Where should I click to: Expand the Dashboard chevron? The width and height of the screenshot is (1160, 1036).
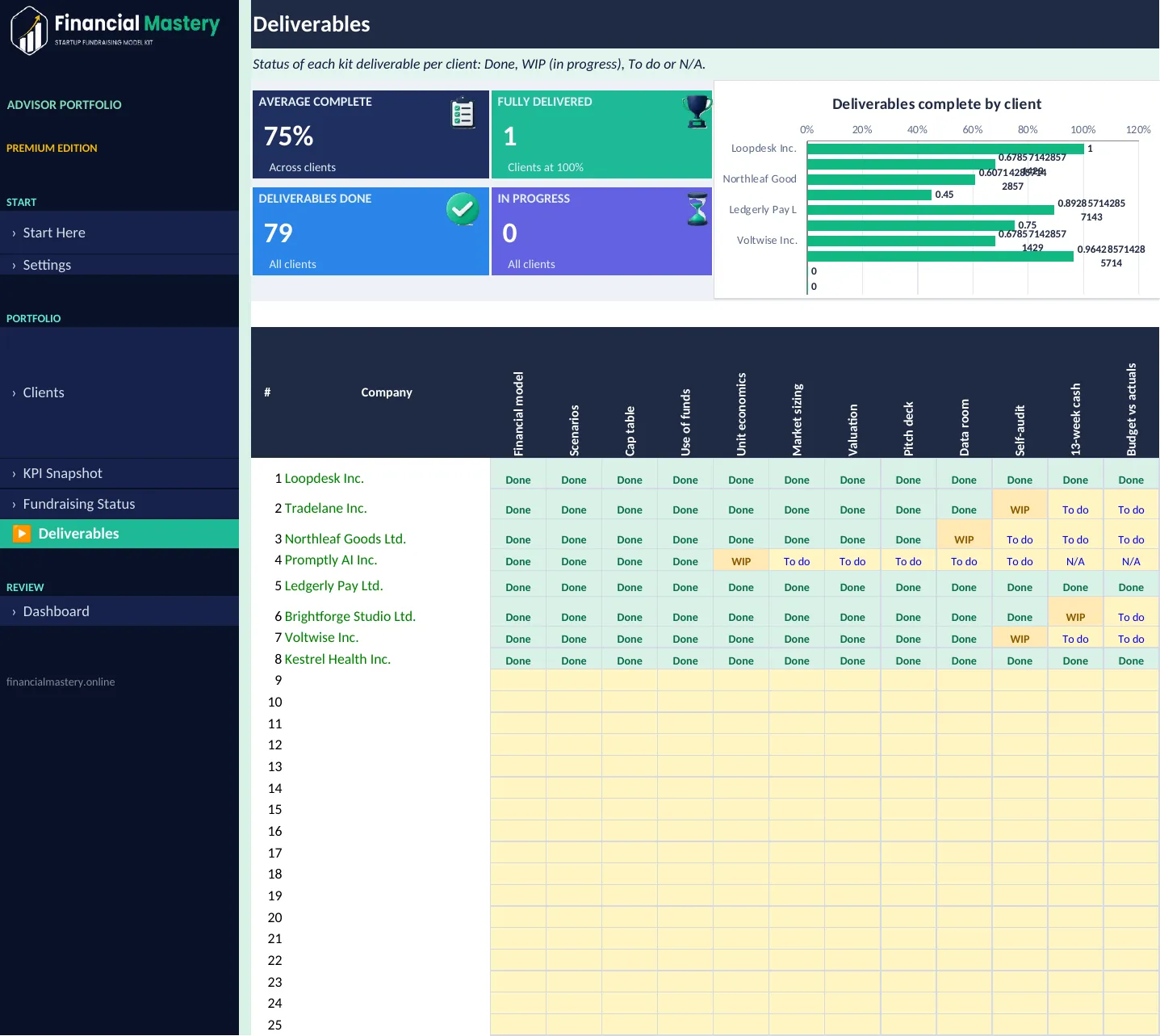pos(14,612)
